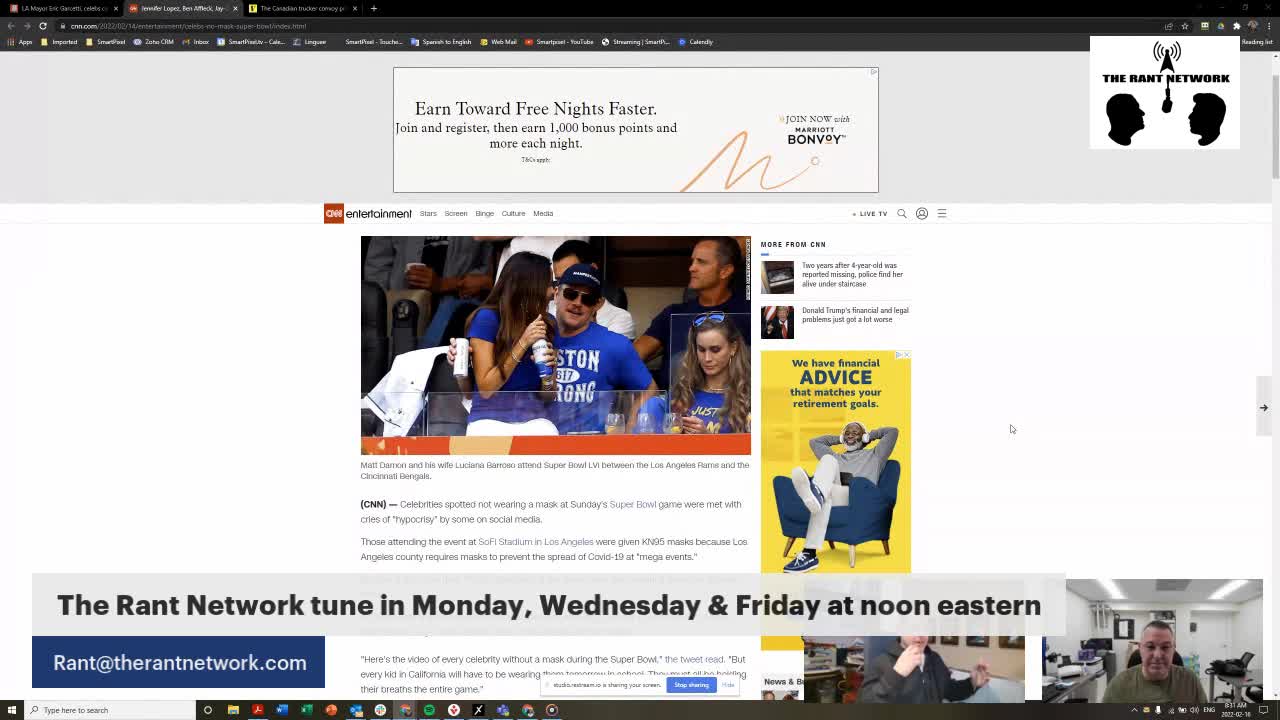Open the SmartPixel - YouTube bookmark
The width and height of the screenshot is (1280, 720).
pos(560,42)
